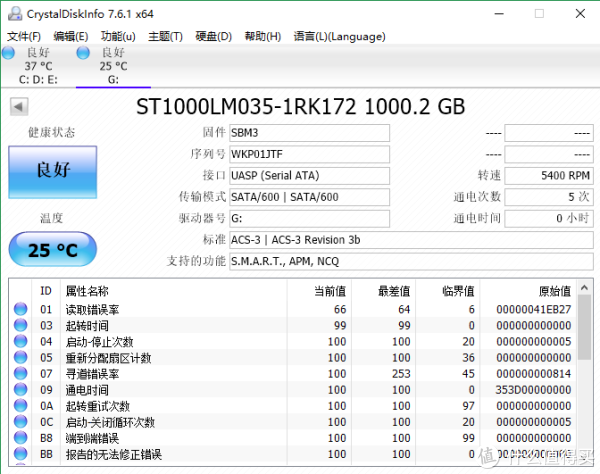The image size is (600, 474).
Task: Click status orb for attribute BB 报告的无法修正错误
Action: pos(21,453)
